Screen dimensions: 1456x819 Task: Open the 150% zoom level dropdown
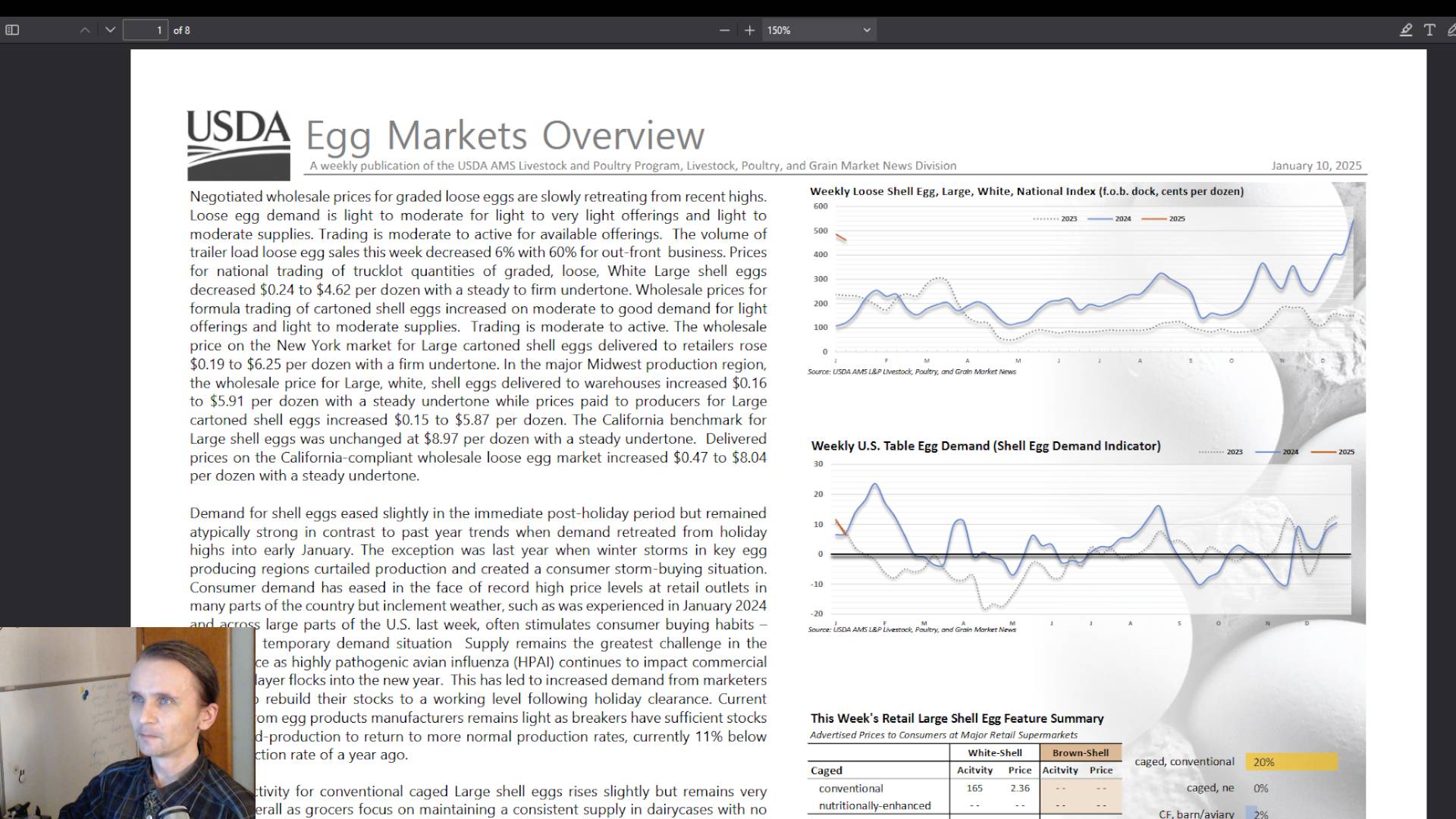819,30
